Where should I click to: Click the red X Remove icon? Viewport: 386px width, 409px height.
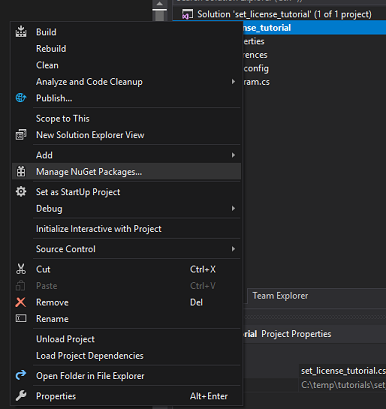pos(21,302)
